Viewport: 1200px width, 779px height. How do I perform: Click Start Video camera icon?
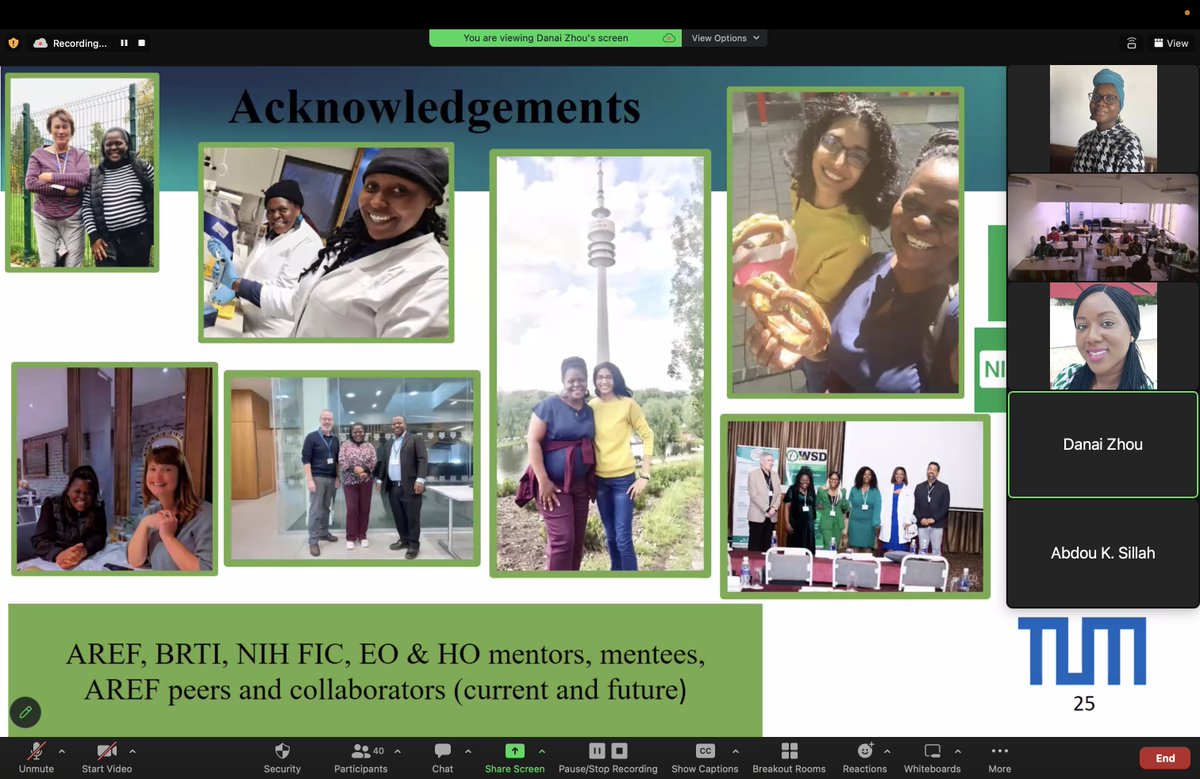pyautogui.click(x=106, y=751)
